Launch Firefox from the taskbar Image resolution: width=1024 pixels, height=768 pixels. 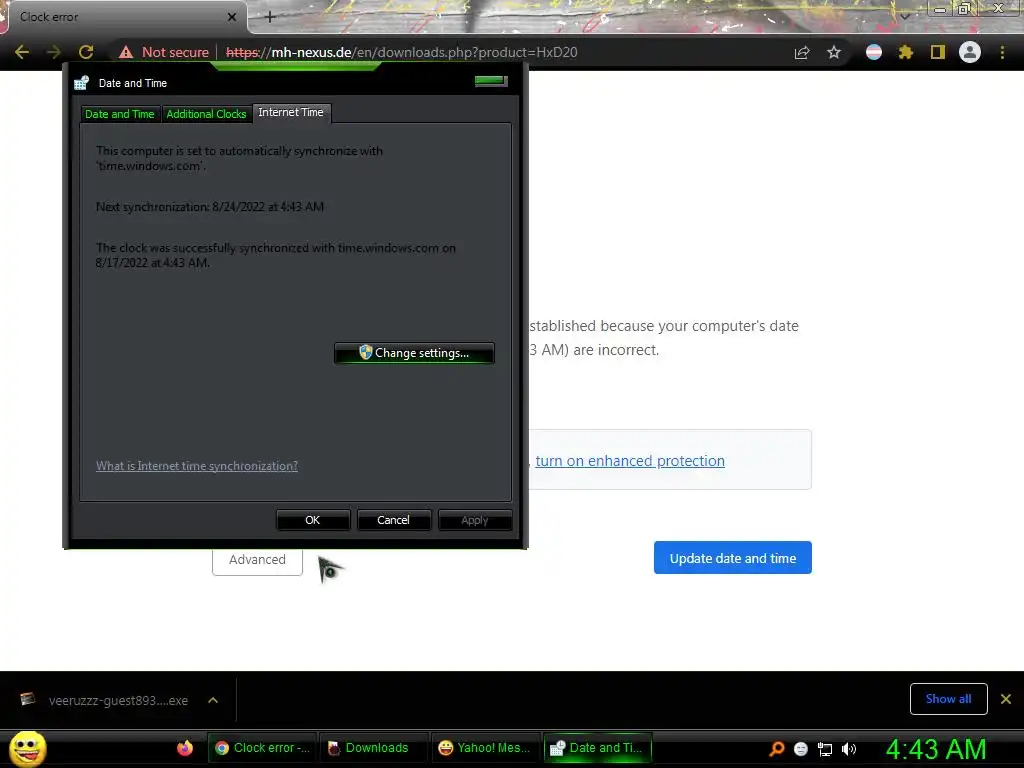pos(185,748)
